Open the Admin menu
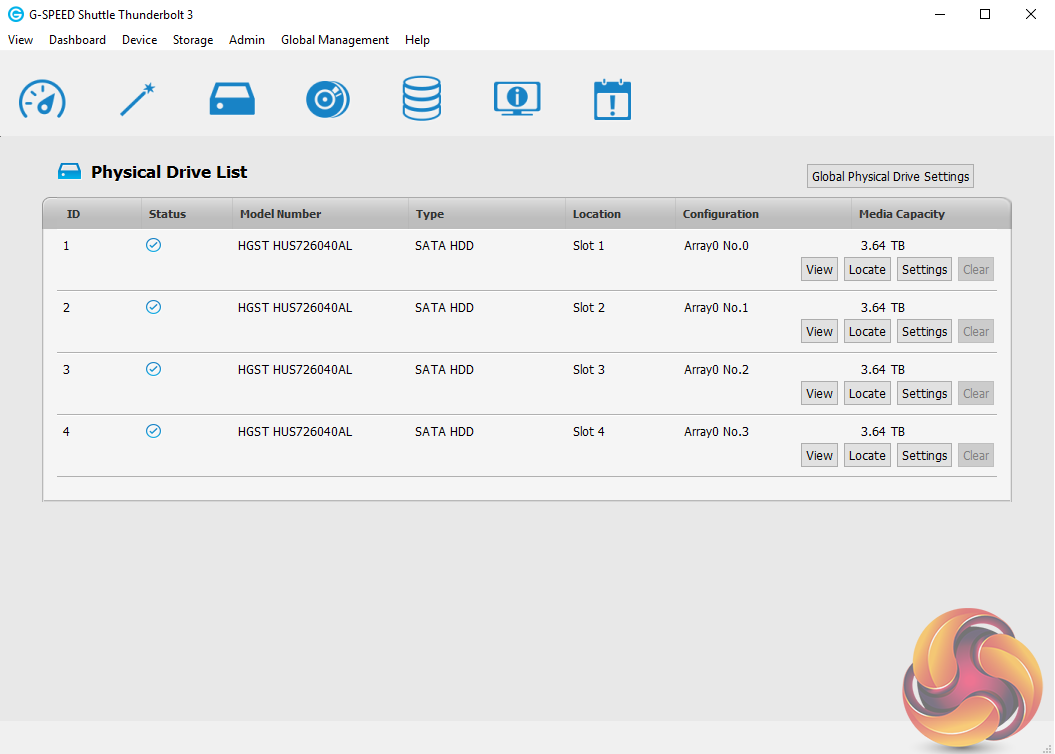 tap(247, 40)
